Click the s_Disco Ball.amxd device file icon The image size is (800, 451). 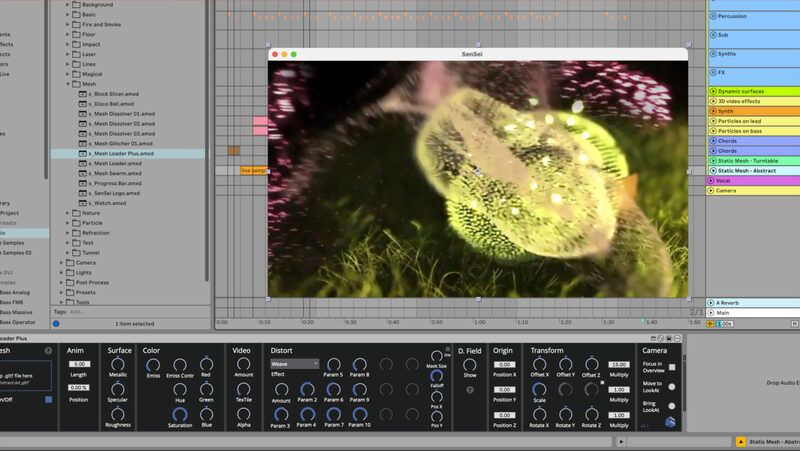click(84, 104)
